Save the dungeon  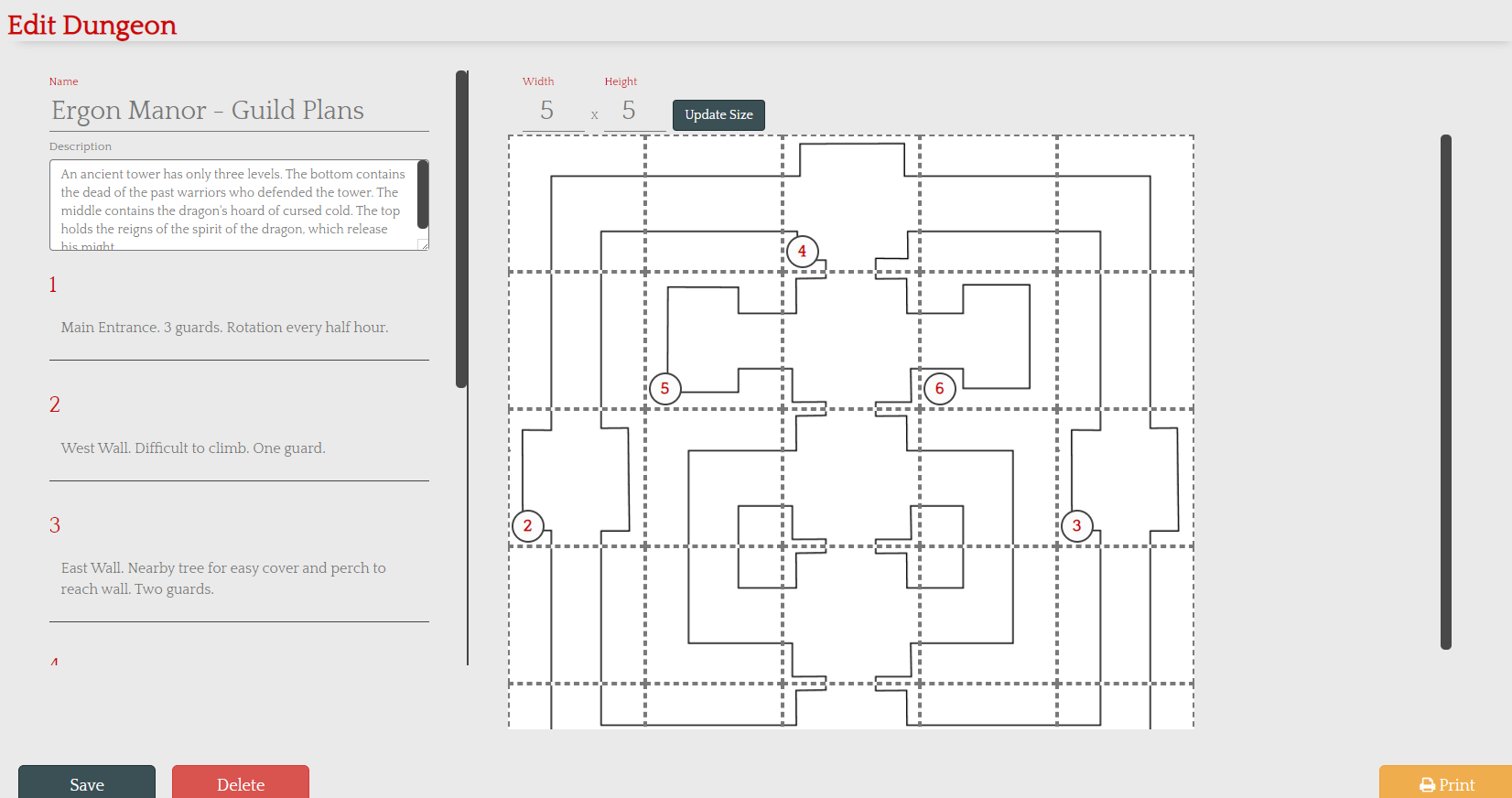pyautogui.click(x=87, y=783)
